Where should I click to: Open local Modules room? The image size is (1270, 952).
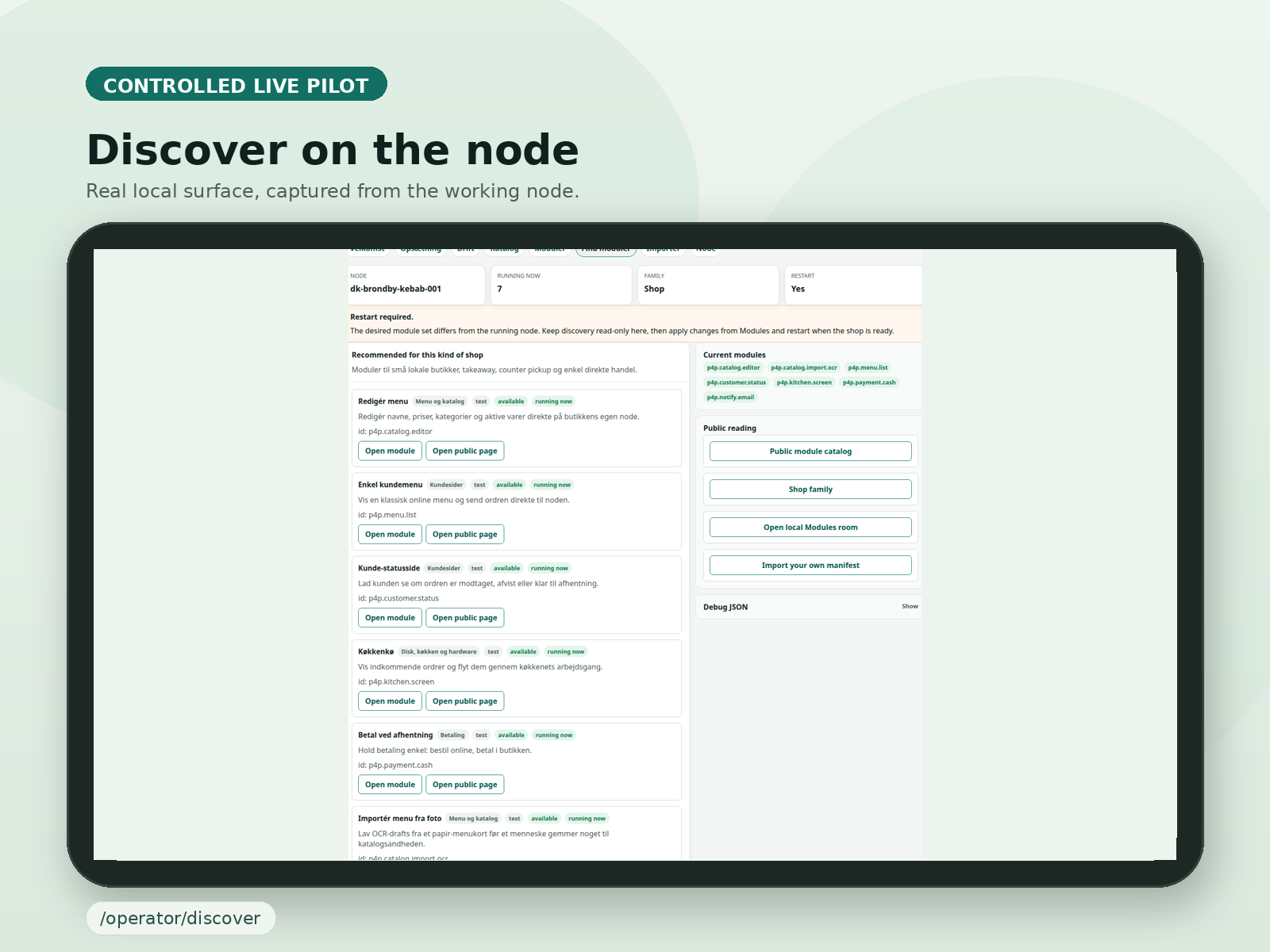(x=810, y=527)
